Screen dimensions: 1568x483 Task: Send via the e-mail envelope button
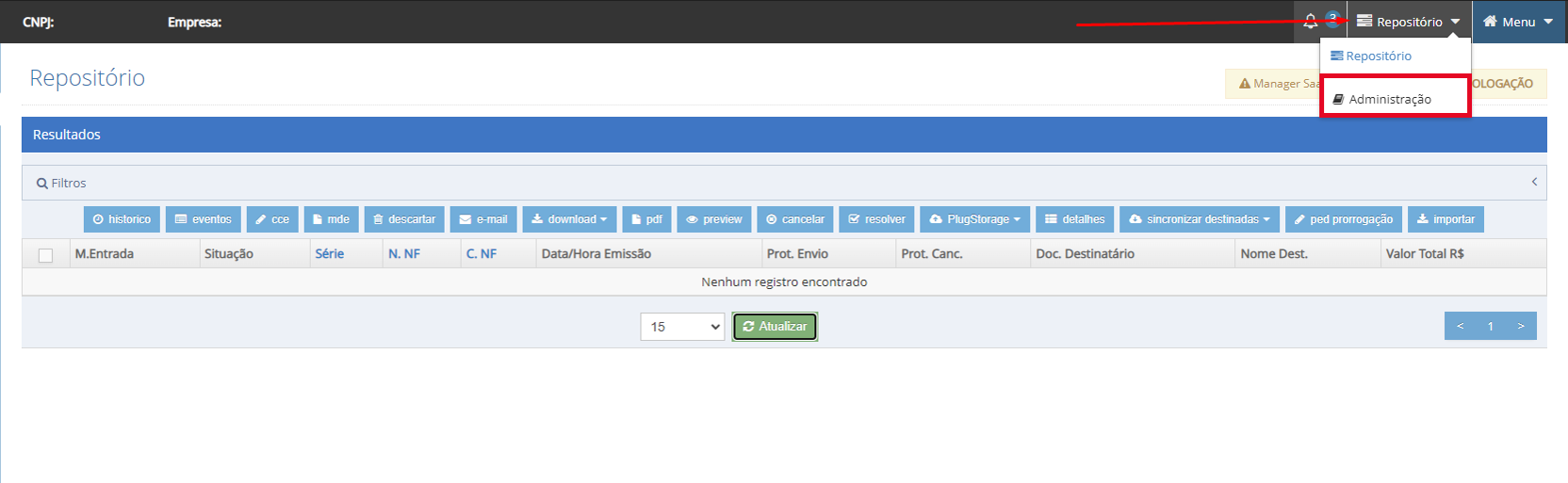(x=483, y=219)
